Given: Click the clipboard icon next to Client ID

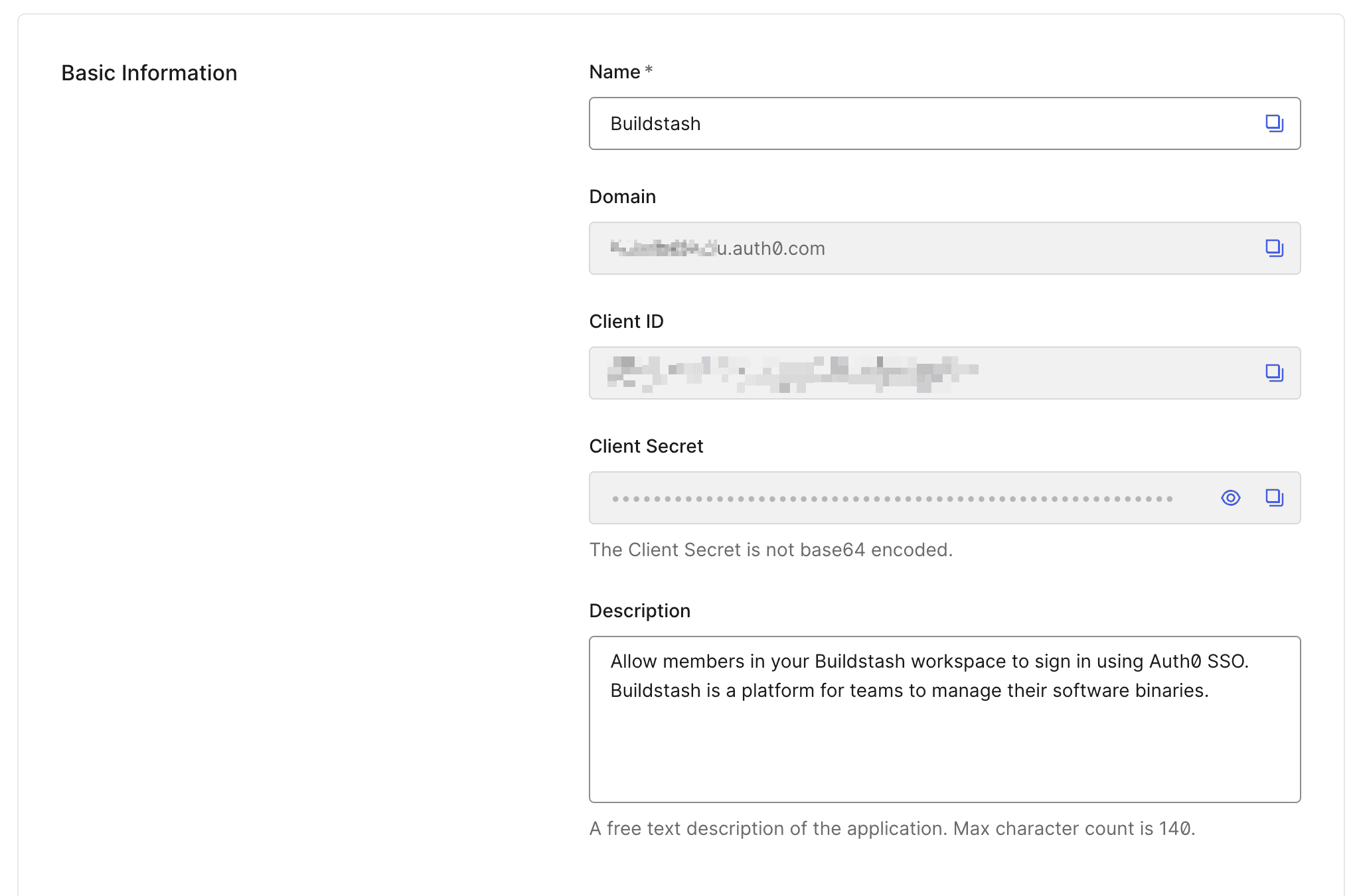Looking at the screenshot, I should point(1275,373).
